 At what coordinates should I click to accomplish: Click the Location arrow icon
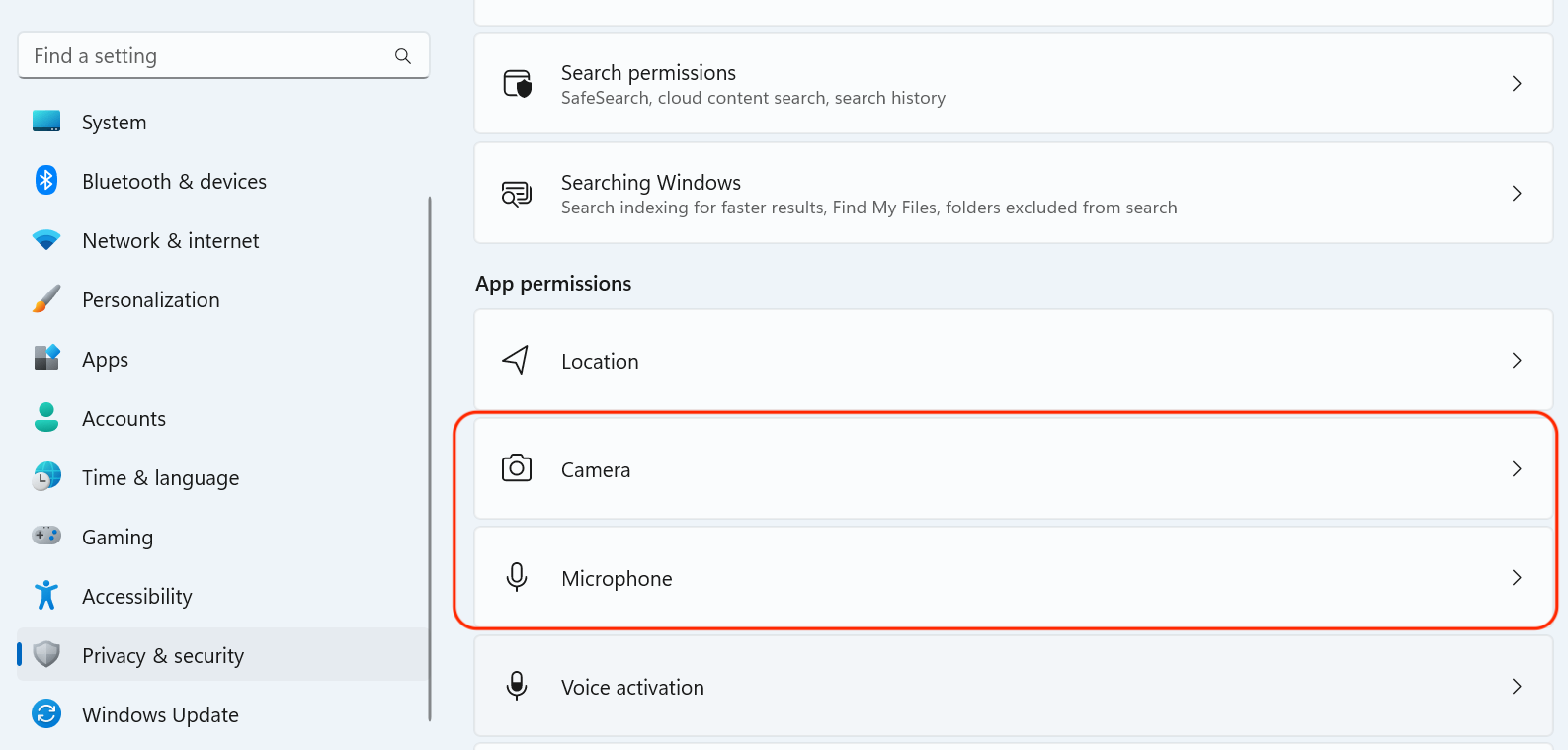point(516,360)
